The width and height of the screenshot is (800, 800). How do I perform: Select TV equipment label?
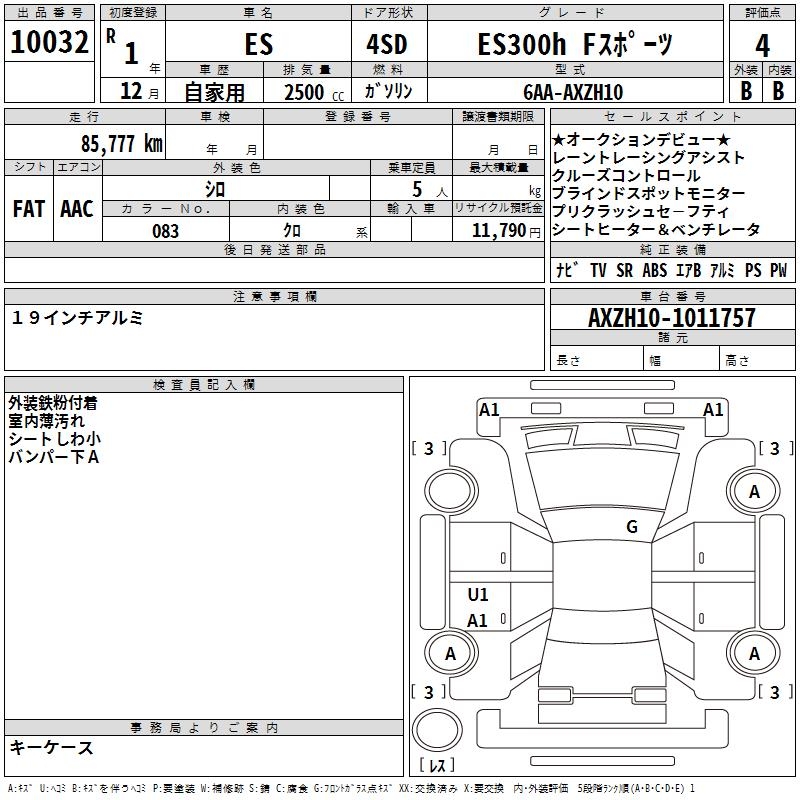click(x=598, y=270)
